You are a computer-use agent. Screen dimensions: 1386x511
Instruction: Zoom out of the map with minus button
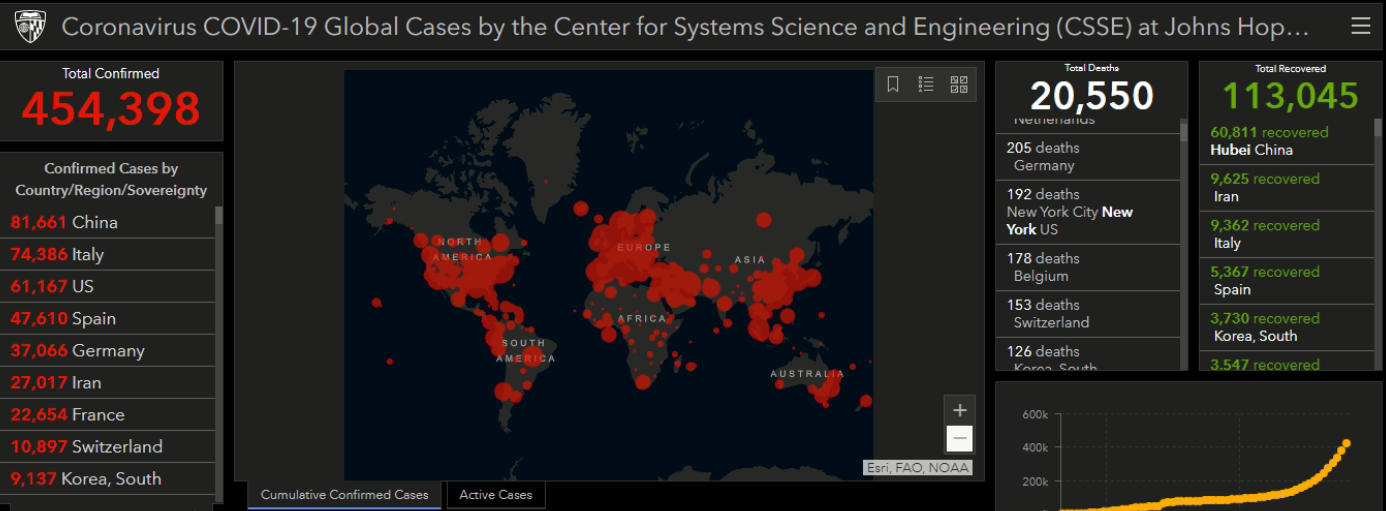coord(959,438)
